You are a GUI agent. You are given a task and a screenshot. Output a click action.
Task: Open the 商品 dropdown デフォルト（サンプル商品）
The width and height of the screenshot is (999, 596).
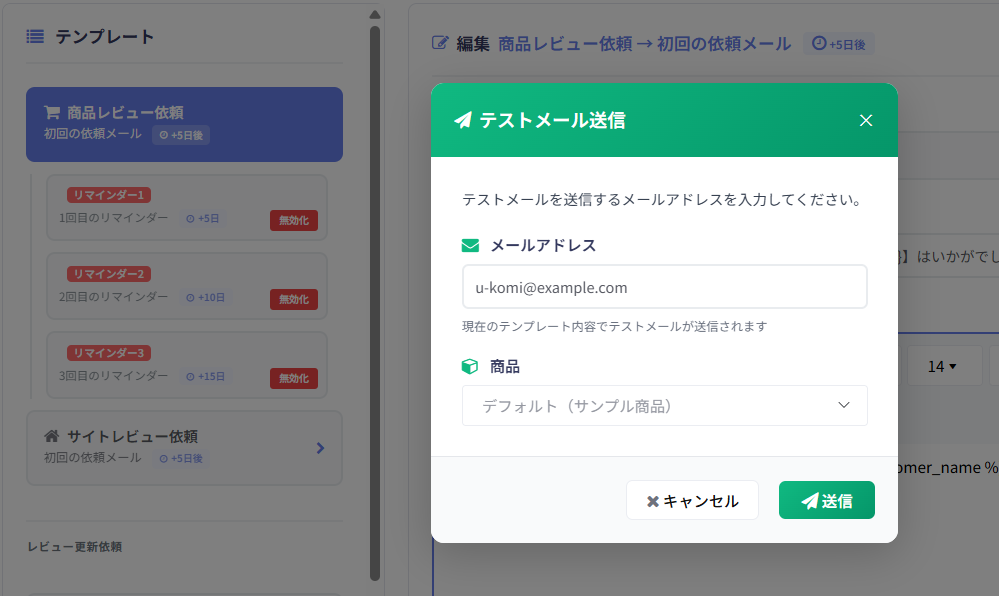pos(665,405)
